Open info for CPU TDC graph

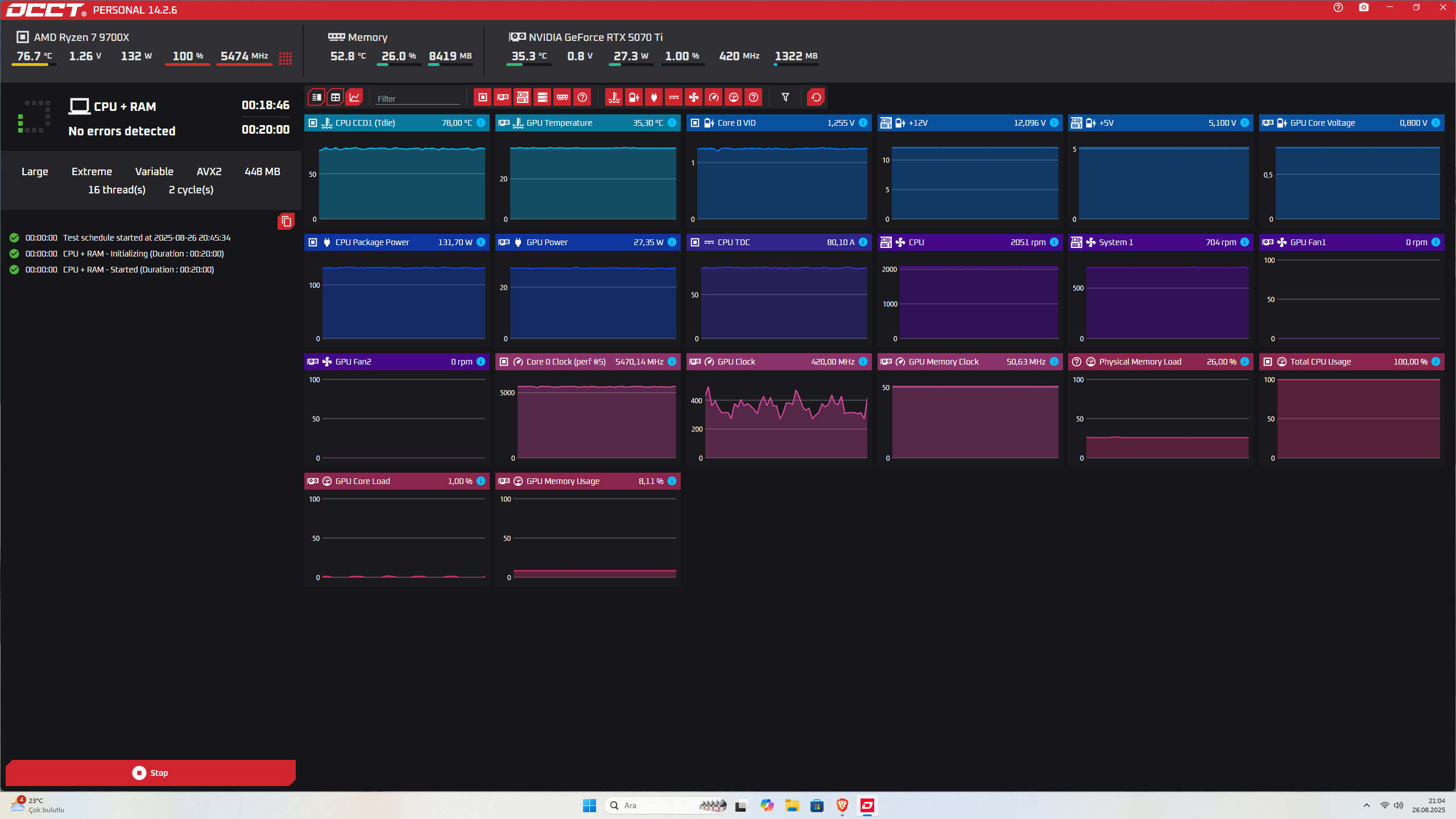point(863,242)
